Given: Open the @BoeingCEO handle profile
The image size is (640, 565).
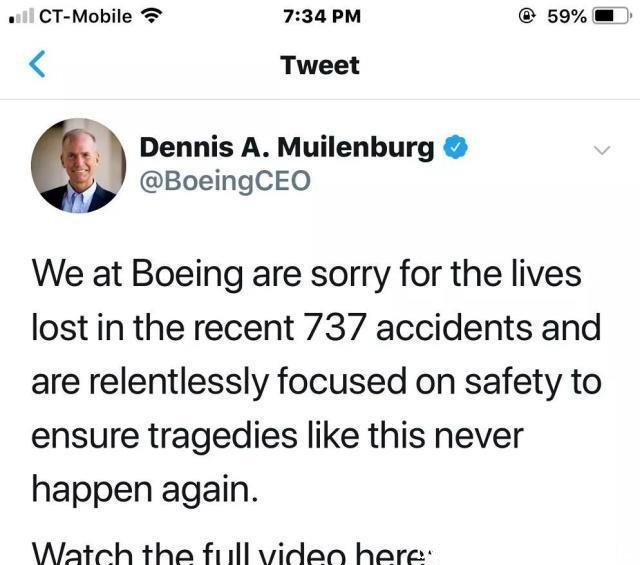Looking at the screenshot, I should [x=225, y=181].
